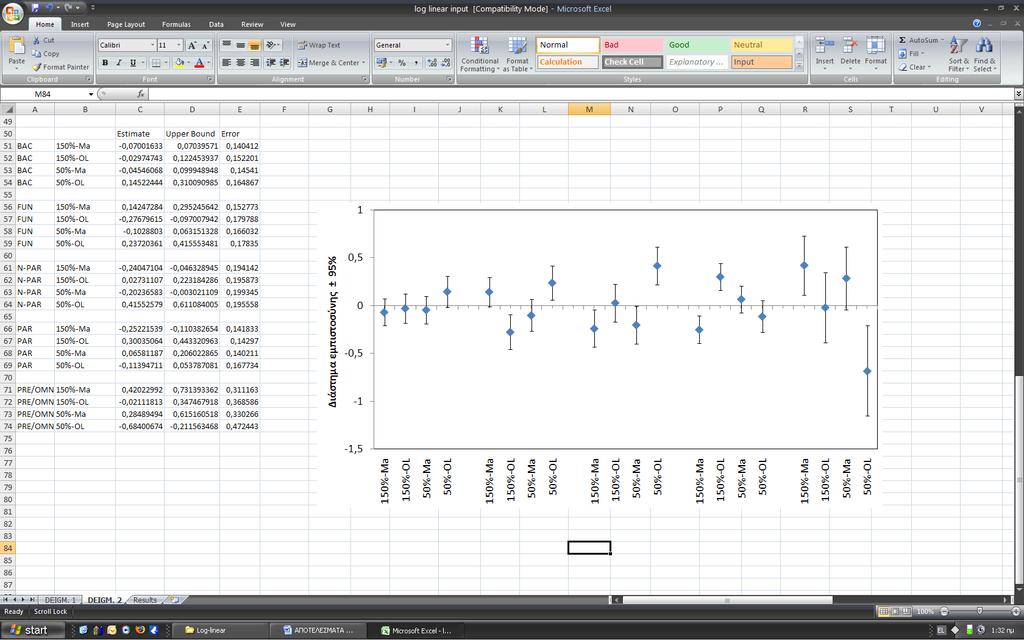
Task: Click Save icon in Quick Access Toolbar
Action: (x=35, y=7)
